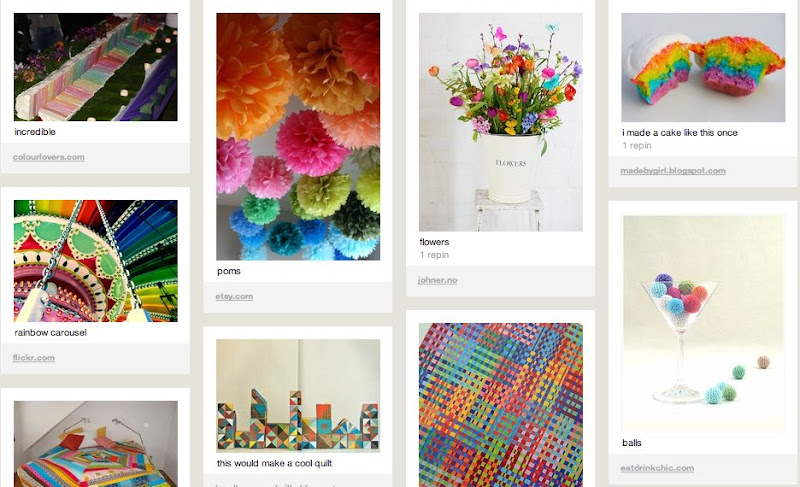Select the 'i made a cake like this once' caption

click(x=680, y=133)
